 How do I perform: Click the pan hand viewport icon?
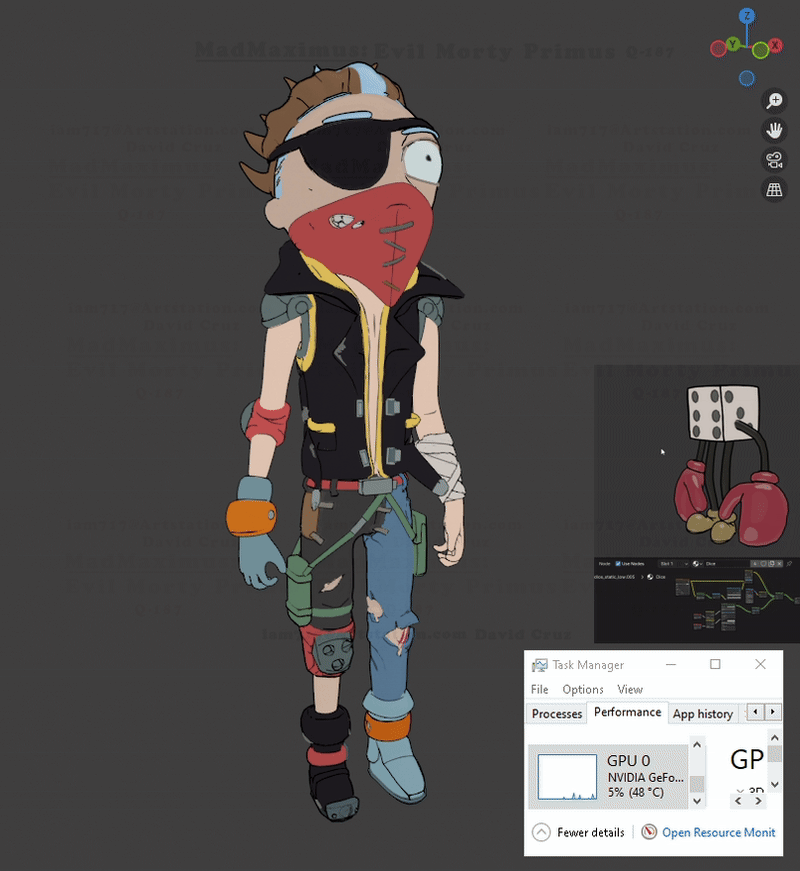point(774,131)
